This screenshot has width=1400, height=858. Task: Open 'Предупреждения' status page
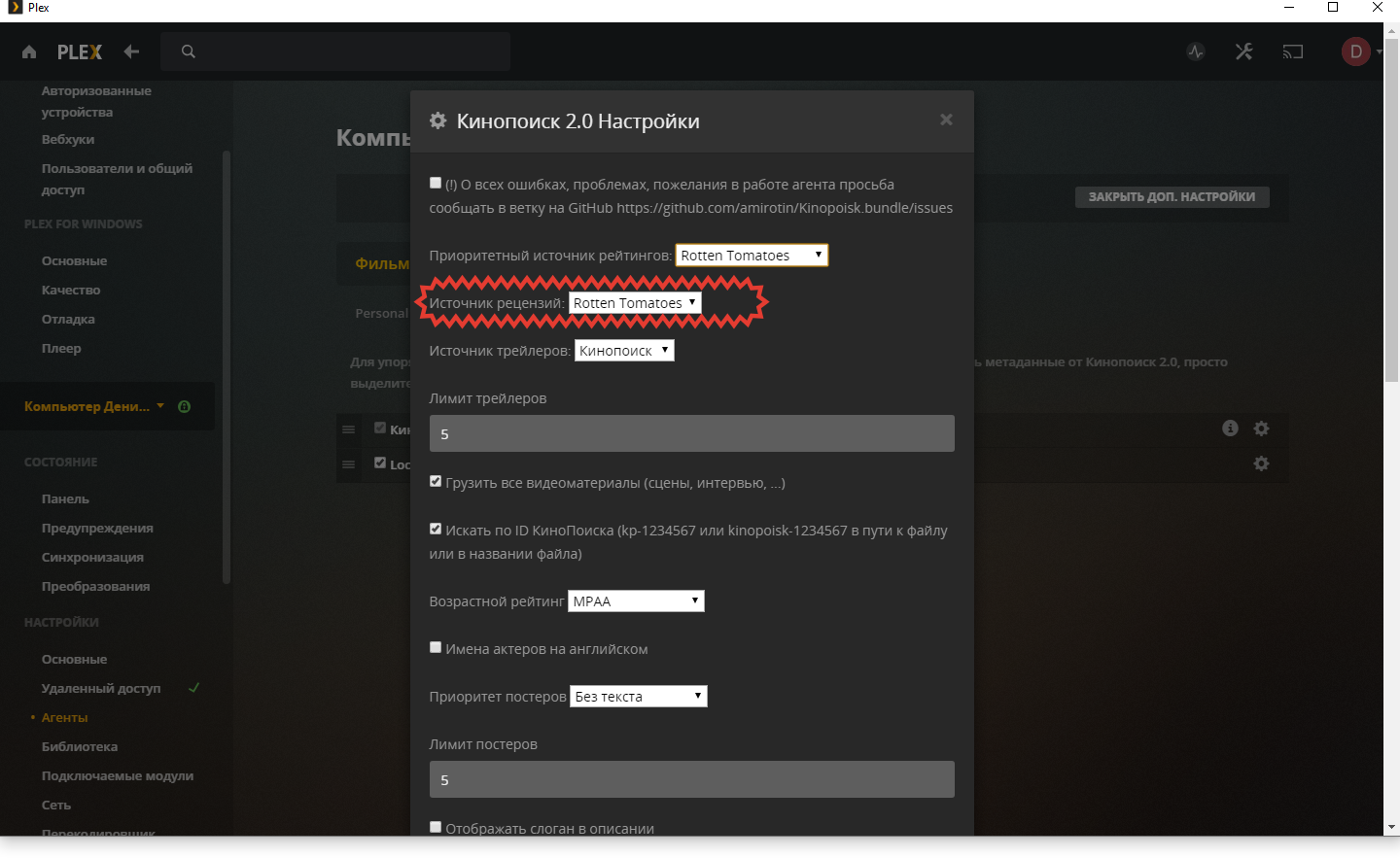pyautogui.click(x=97, y=528)
